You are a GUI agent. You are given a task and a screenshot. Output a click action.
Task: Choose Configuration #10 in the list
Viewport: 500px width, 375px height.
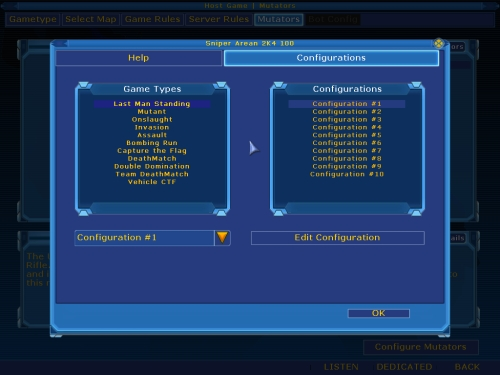tap(347, 174)
